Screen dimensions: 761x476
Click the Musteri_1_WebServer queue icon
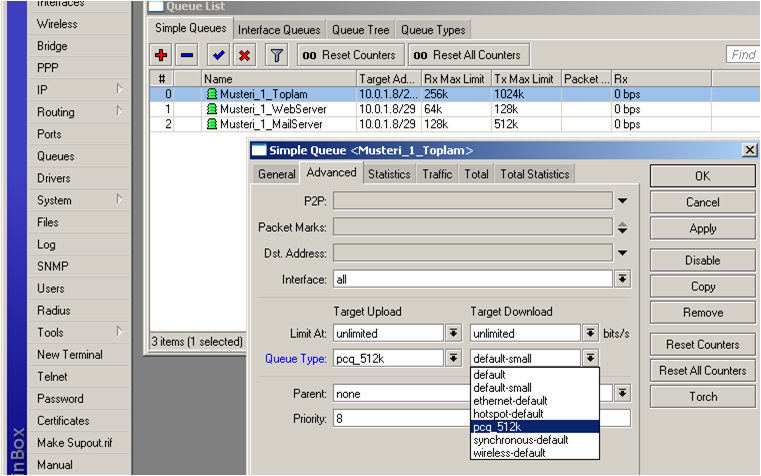pyautogui.click(x=212, y=109)
